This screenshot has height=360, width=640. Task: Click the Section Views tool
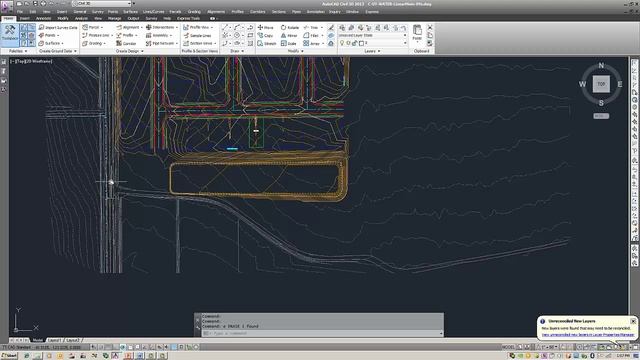pyautogui.click(x=199, y=43)
